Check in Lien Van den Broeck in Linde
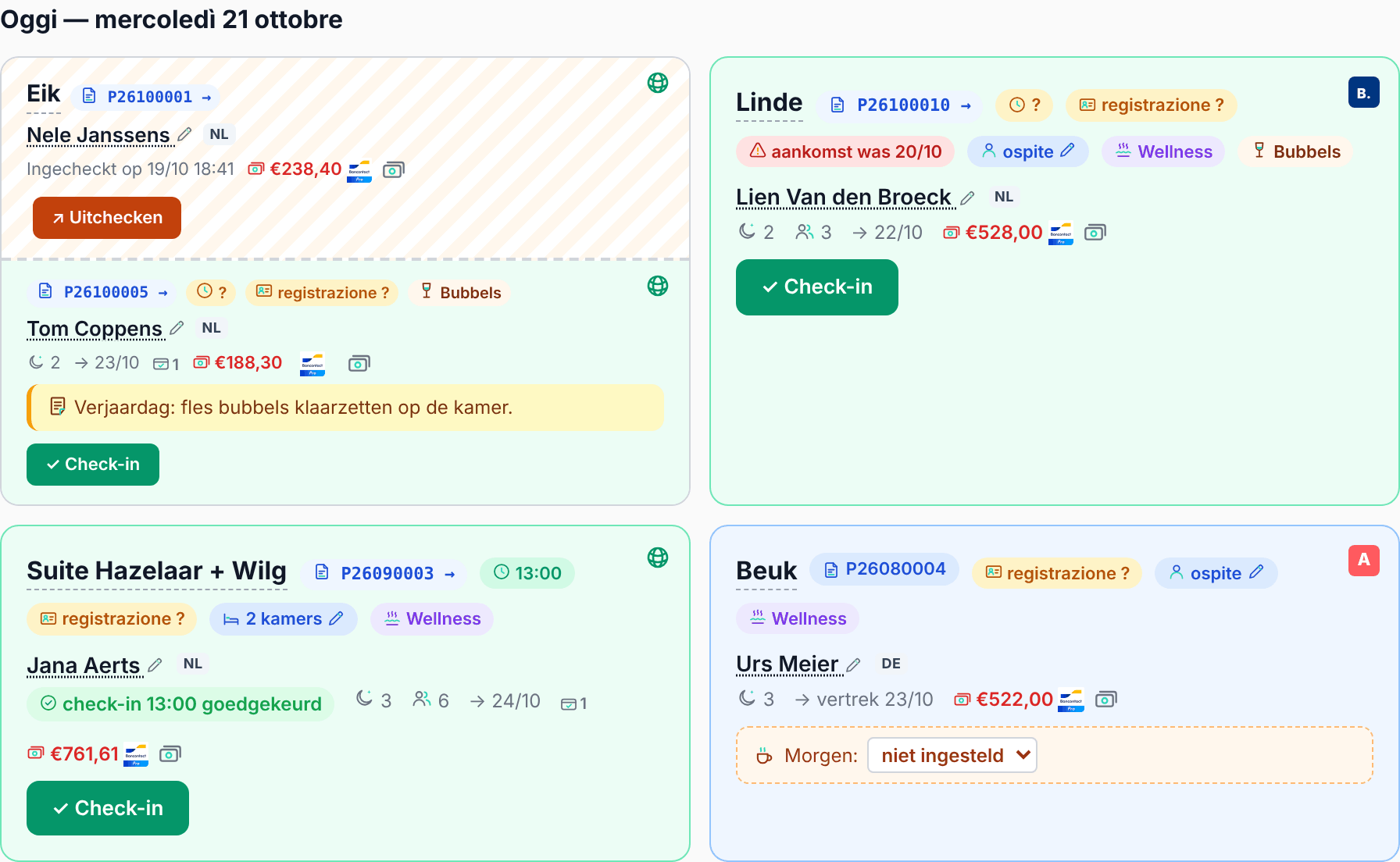 coord(817,287)
